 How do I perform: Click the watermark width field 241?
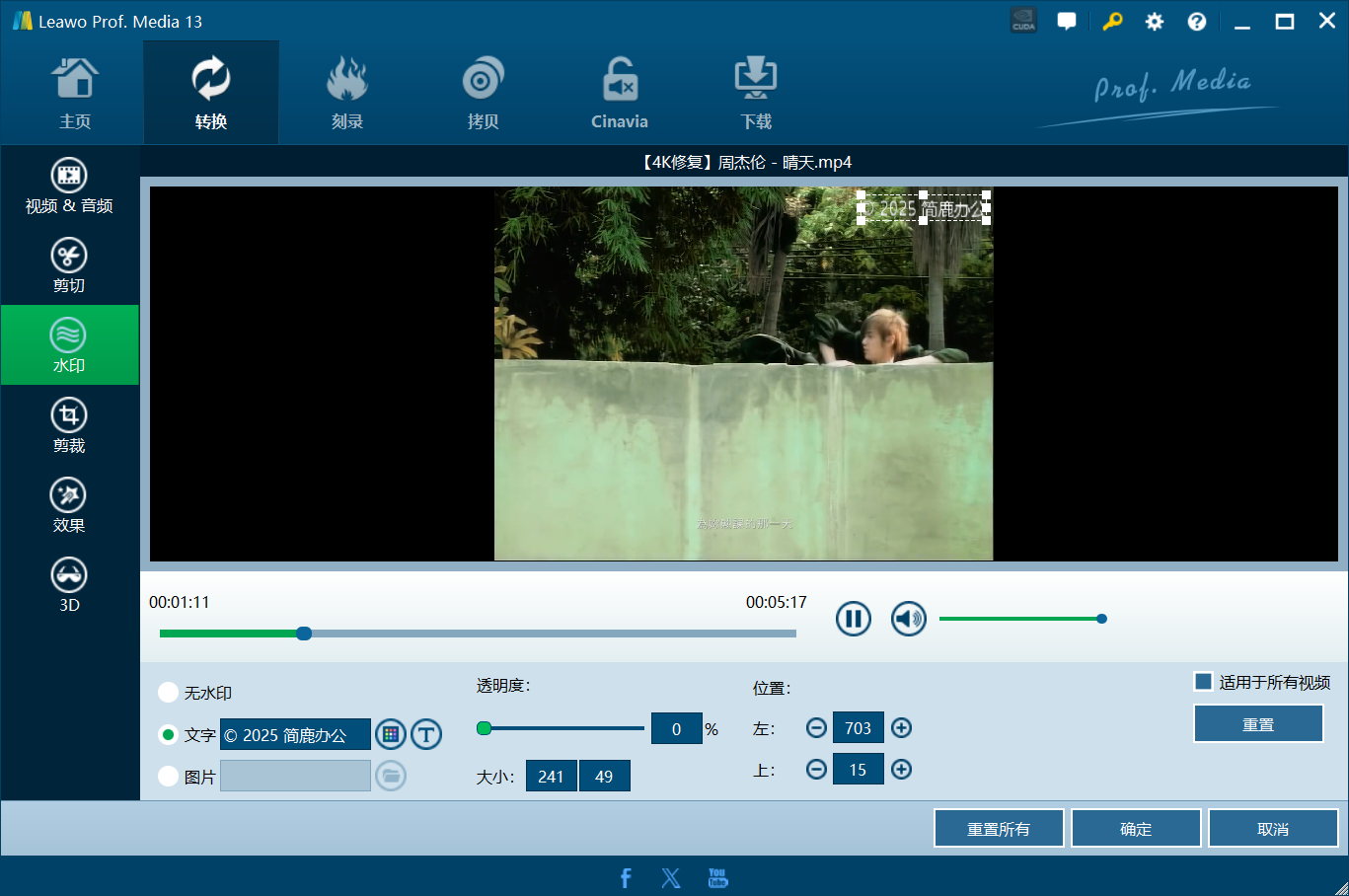[x=551, y=777]
